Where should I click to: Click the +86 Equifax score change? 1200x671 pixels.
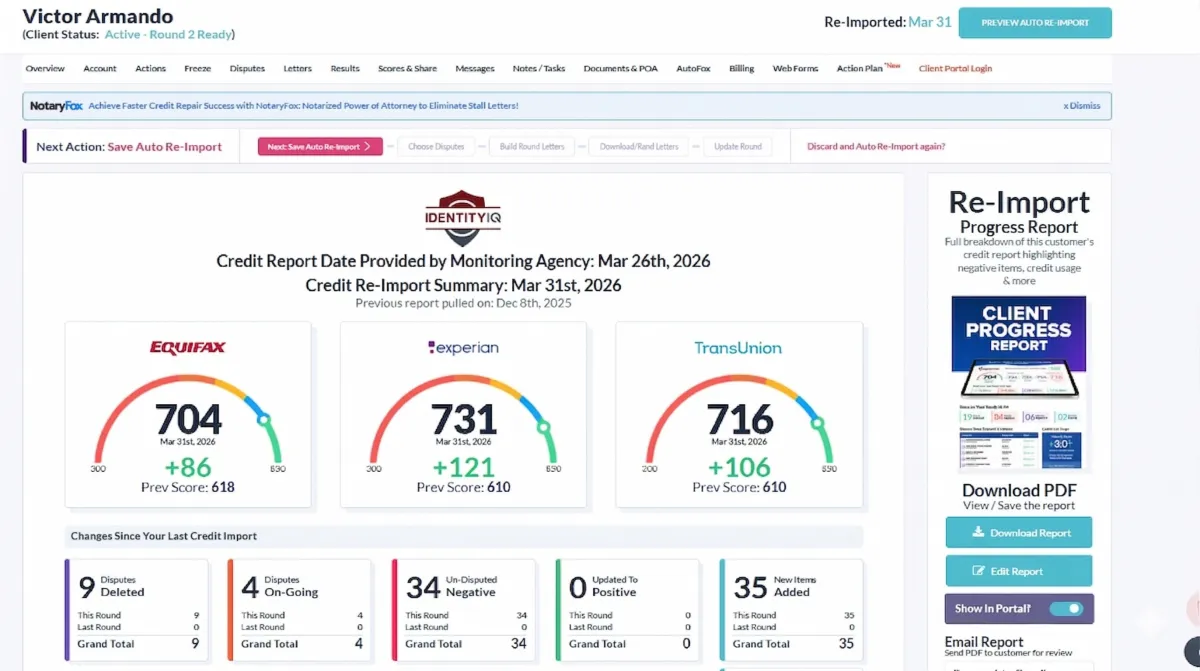pos(188,467)
